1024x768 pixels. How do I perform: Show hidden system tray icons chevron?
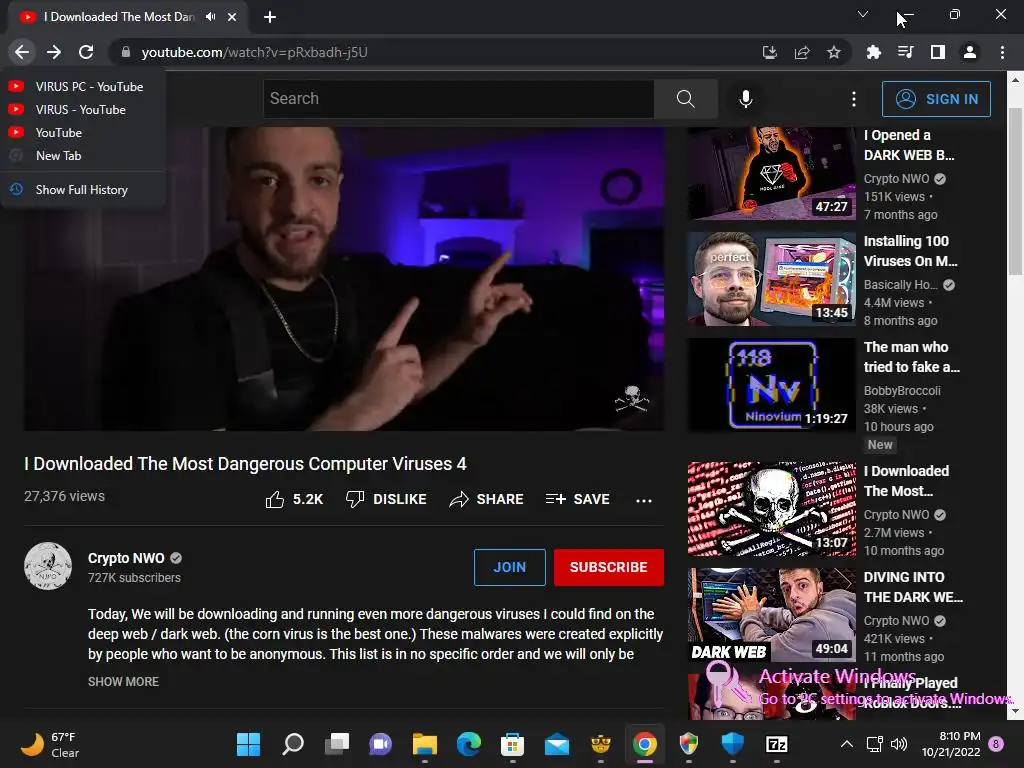point(846,744)
